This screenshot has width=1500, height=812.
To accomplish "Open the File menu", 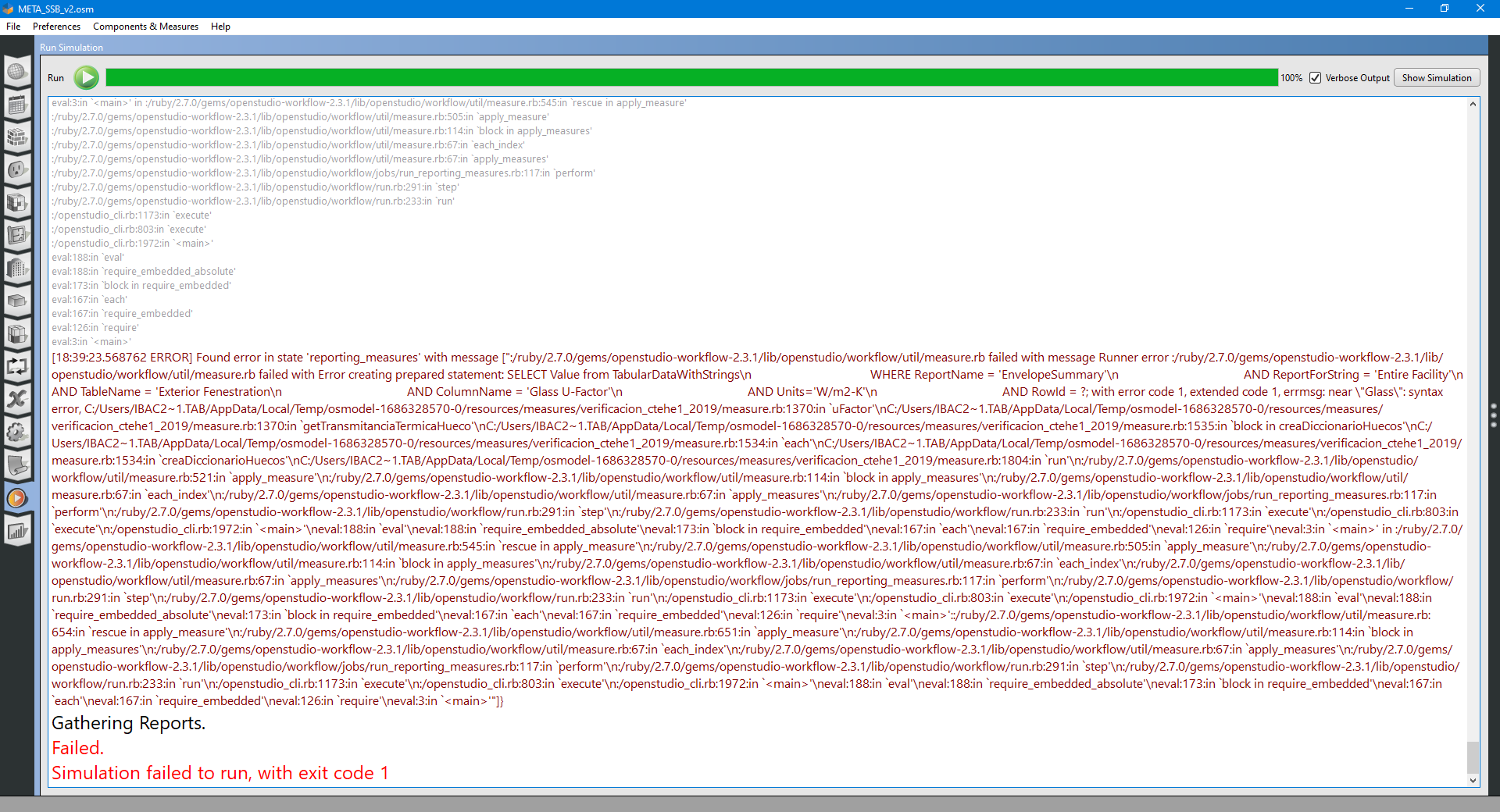I will pyautogui.click(x=12, y=26).
